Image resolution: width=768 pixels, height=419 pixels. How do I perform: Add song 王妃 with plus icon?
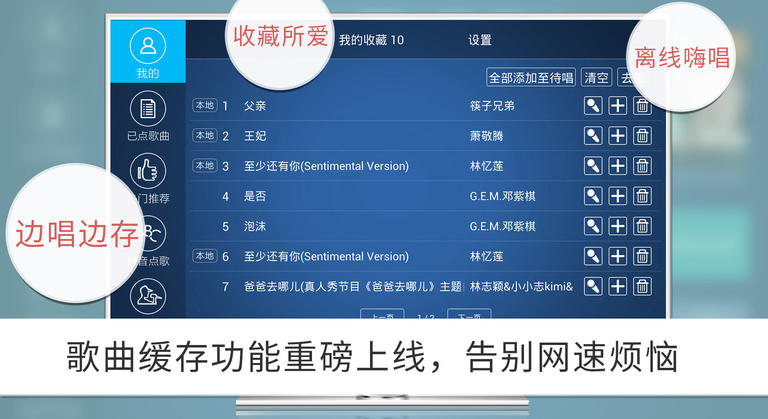617,136
